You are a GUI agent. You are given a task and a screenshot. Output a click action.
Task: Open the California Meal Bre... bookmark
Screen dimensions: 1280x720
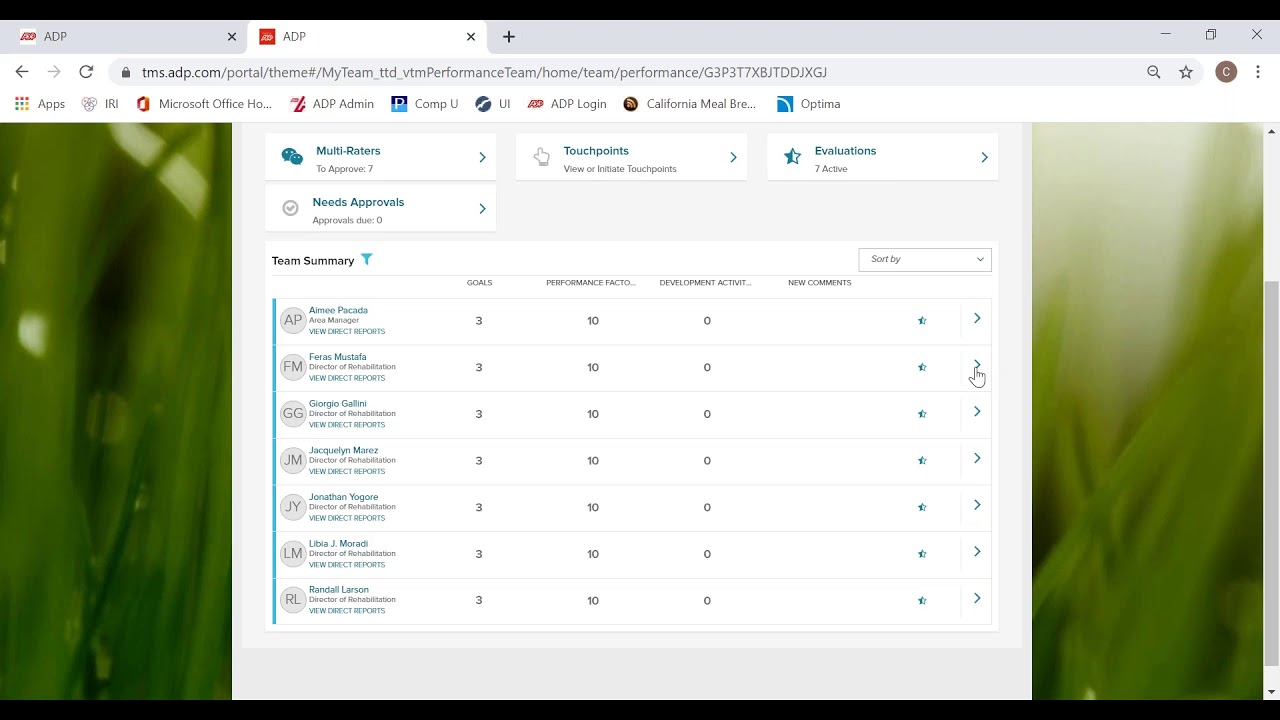(690, 104)
